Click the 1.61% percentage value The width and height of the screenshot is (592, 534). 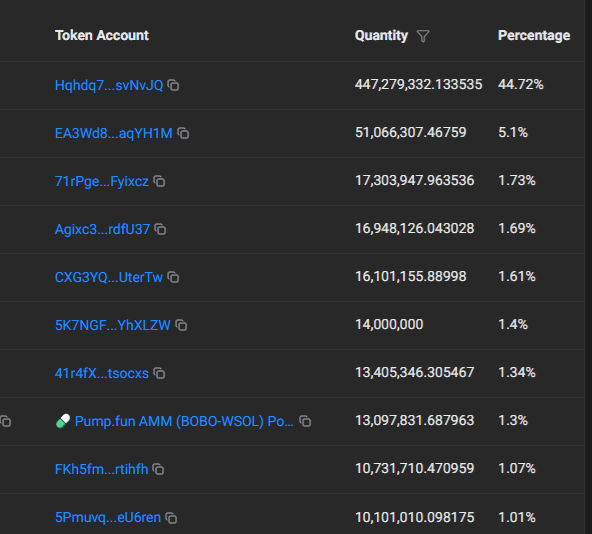pyautogui.click(x=517, y=276)
